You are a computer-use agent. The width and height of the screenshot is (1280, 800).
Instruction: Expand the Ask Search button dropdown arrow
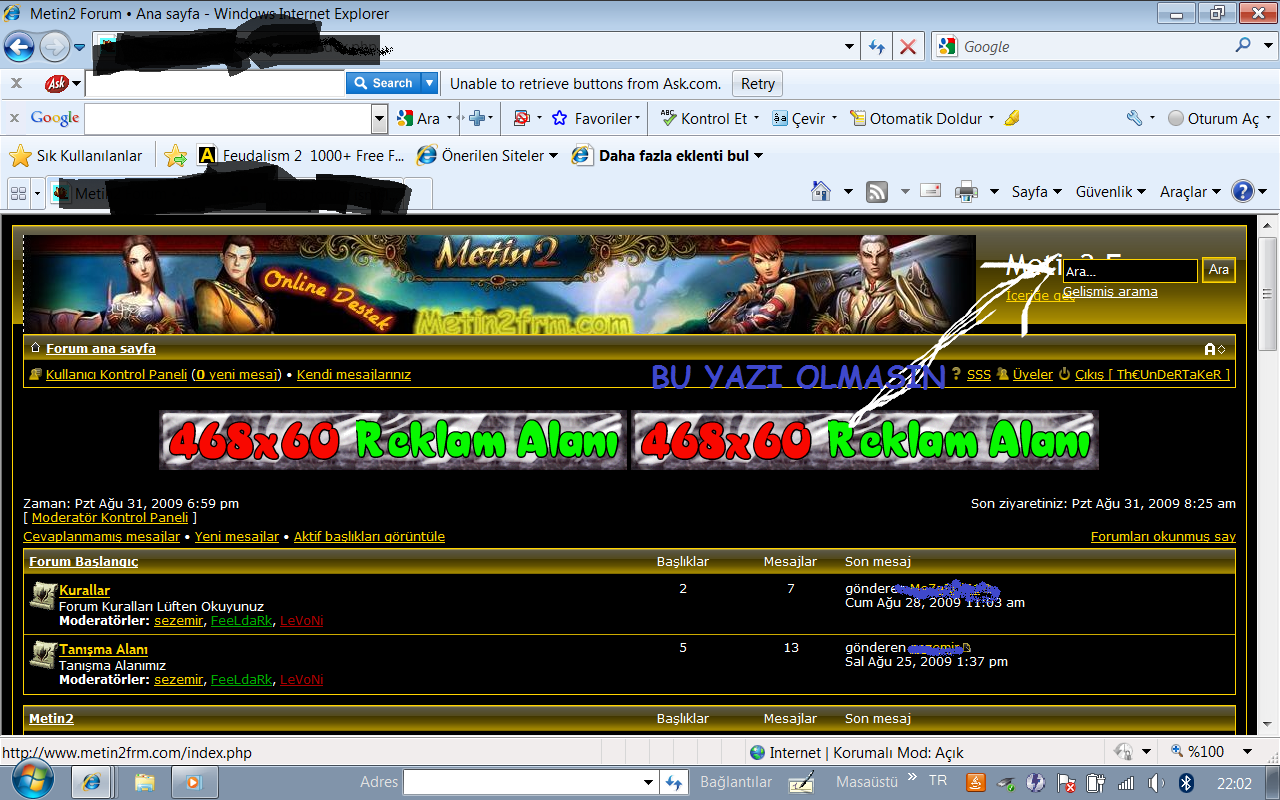[x=429, y=83]
